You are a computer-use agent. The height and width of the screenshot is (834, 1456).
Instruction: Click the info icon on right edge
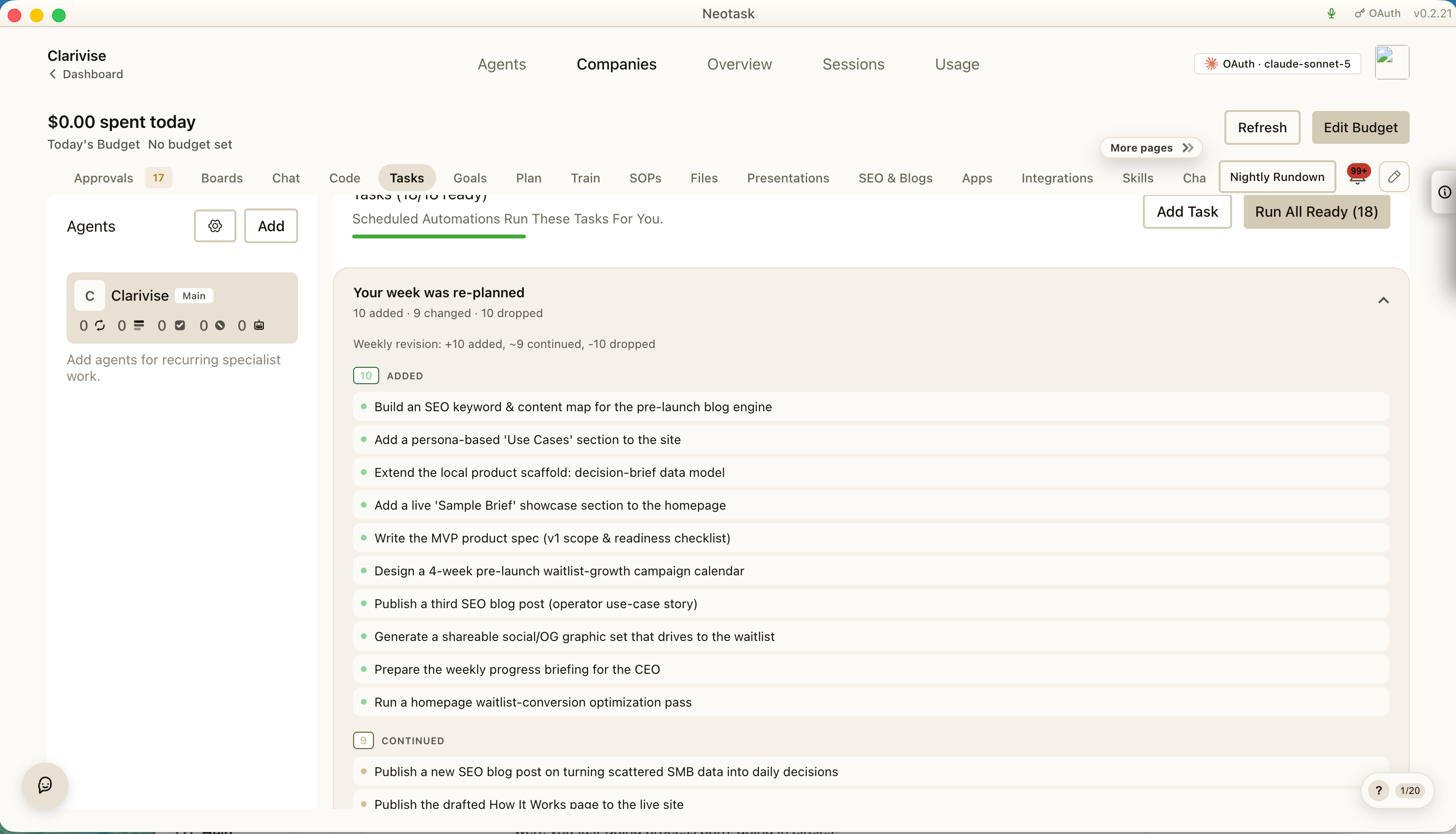[1445, 192]
